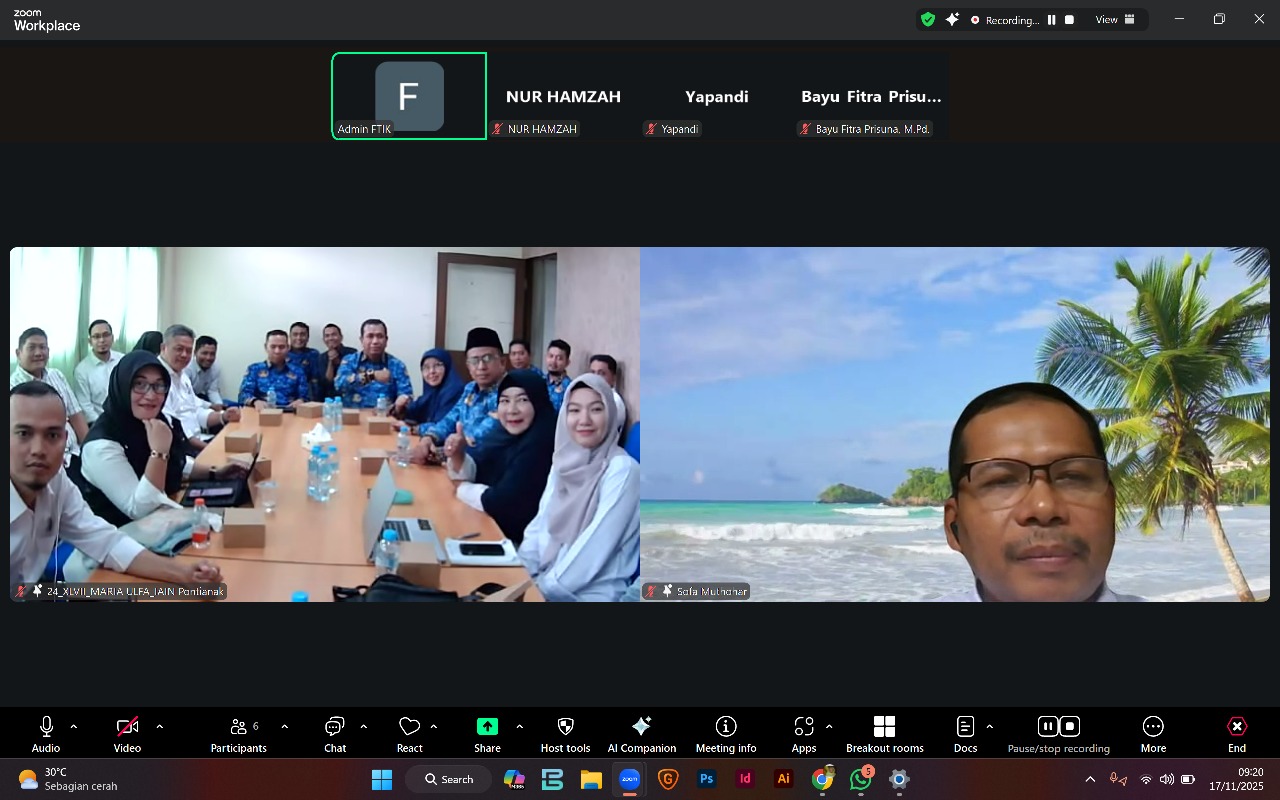Pause recording in bottom toolbar
The width and height of the screenshot is (1280, 800).
pyautogui.click(x=1047, y=727)
